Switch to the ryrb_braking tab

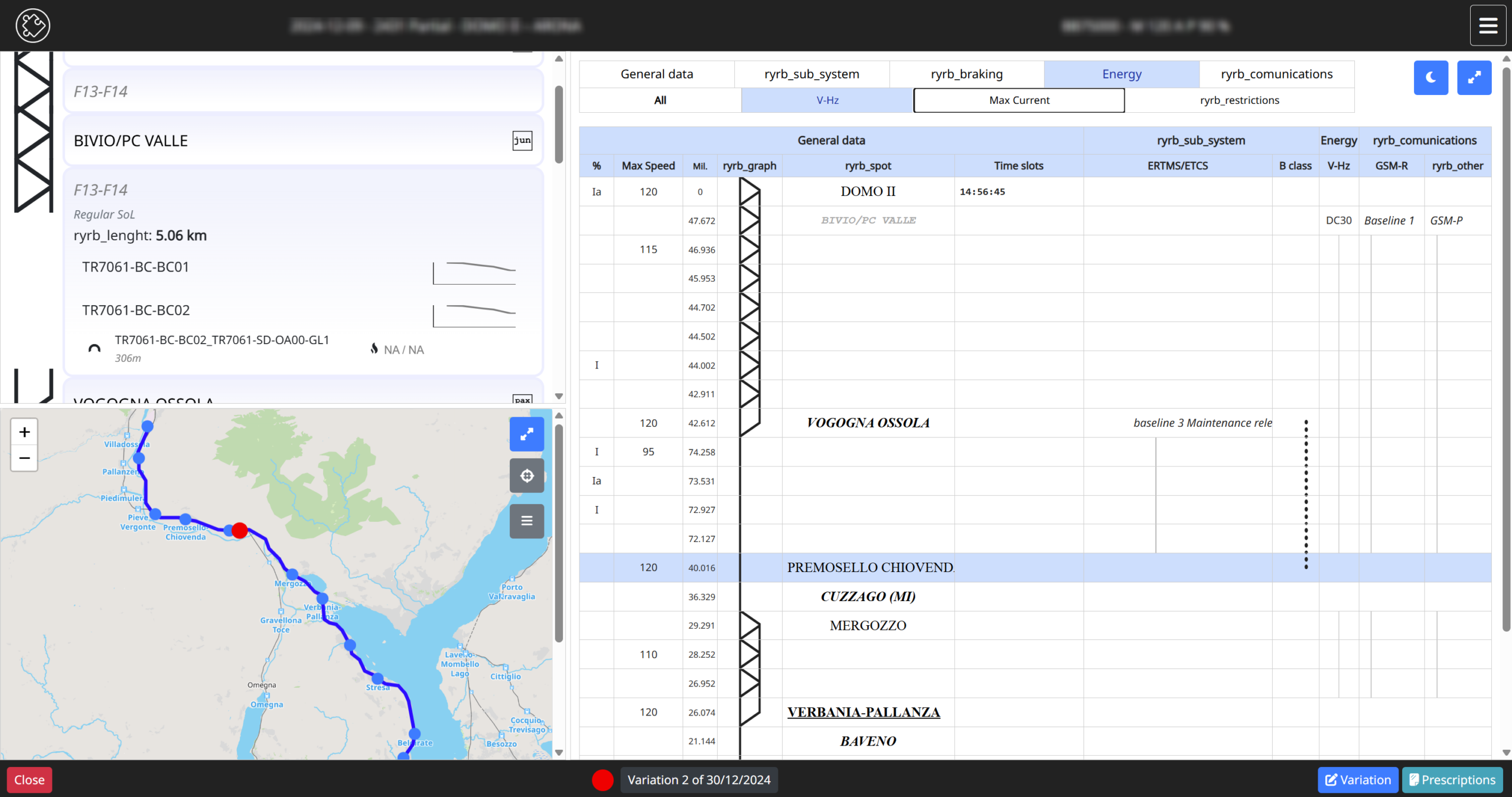966,74
